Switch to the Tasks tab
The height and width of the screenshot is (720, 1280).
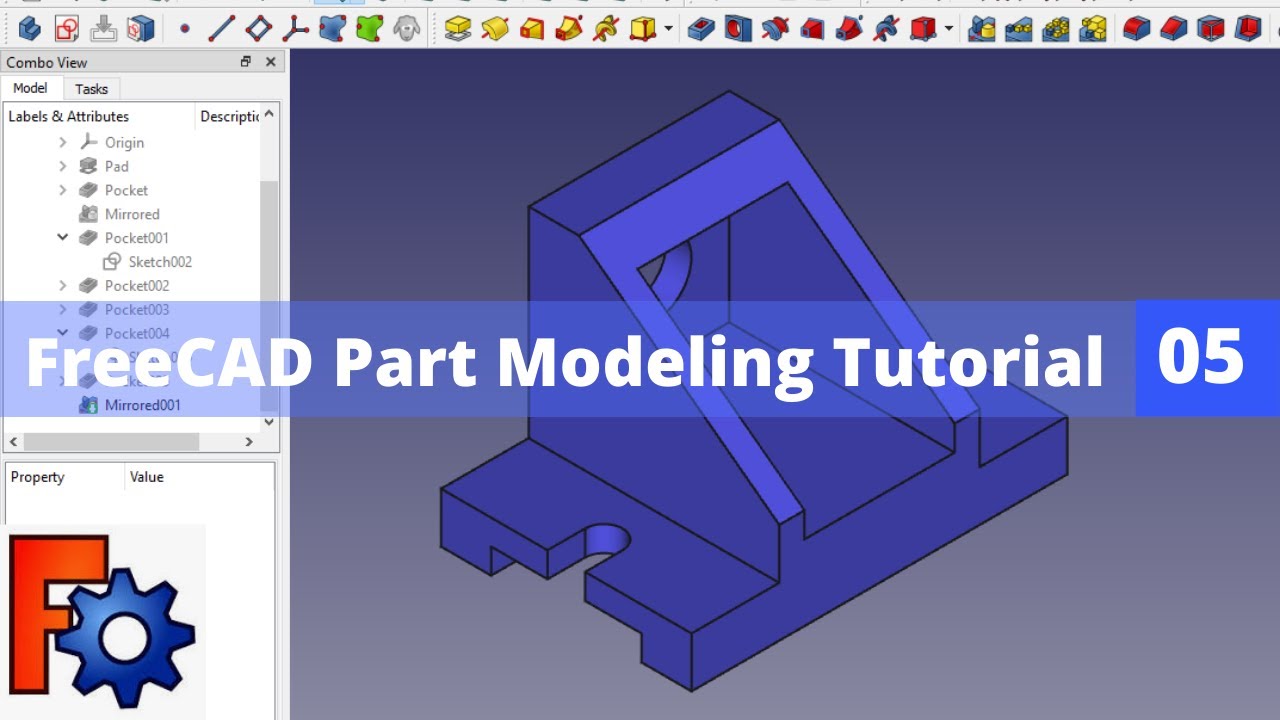[91, 89]
